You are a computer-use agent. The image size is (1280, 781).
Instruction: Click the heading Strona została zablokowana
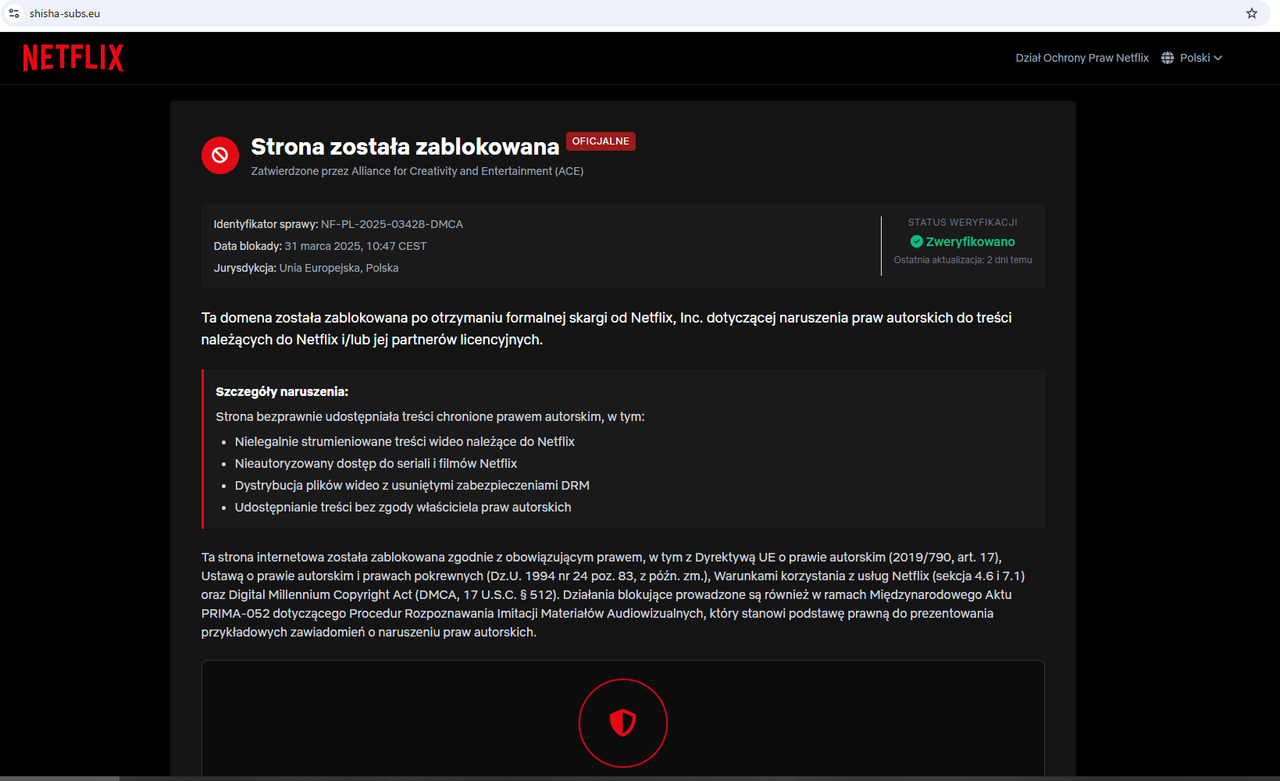(405, 146)
